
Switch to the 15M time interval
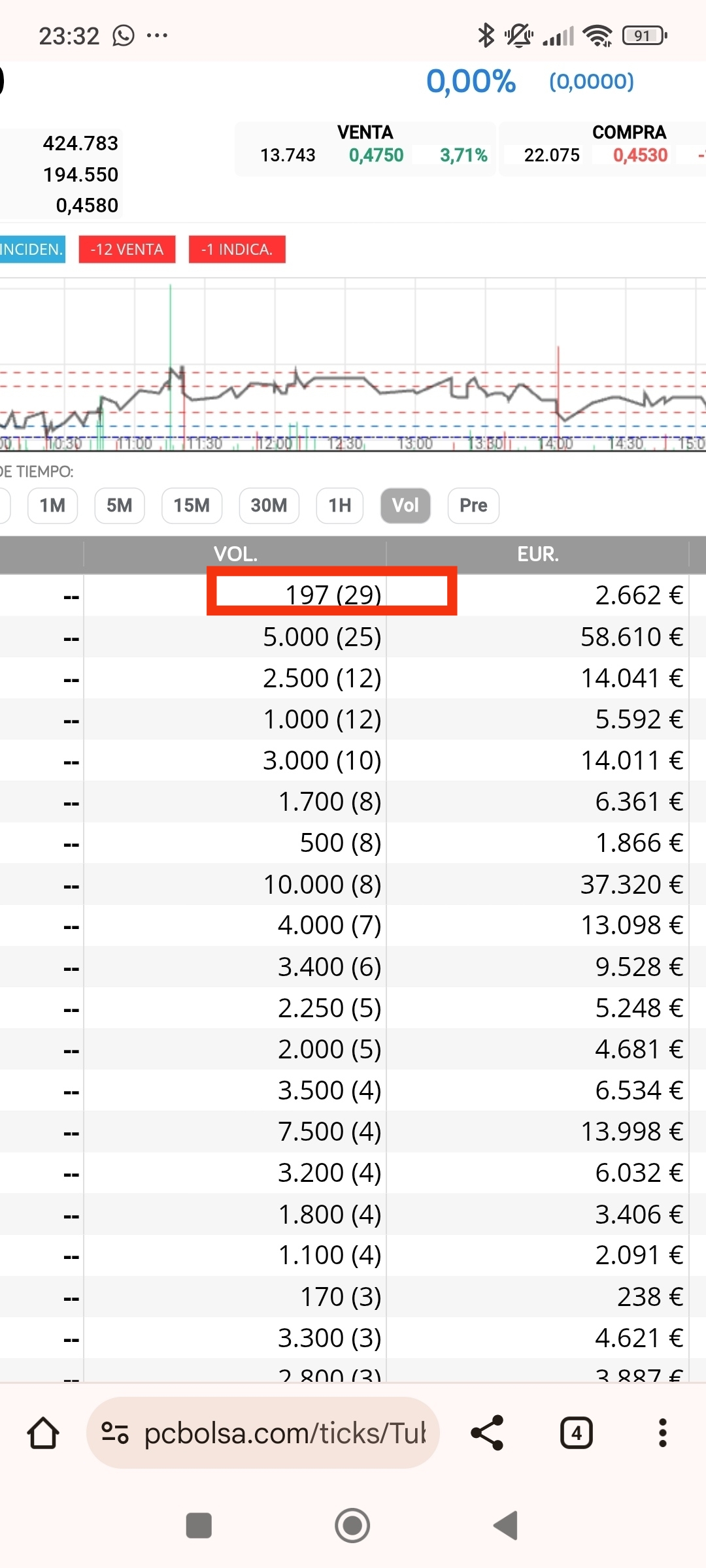pos(192,506)
